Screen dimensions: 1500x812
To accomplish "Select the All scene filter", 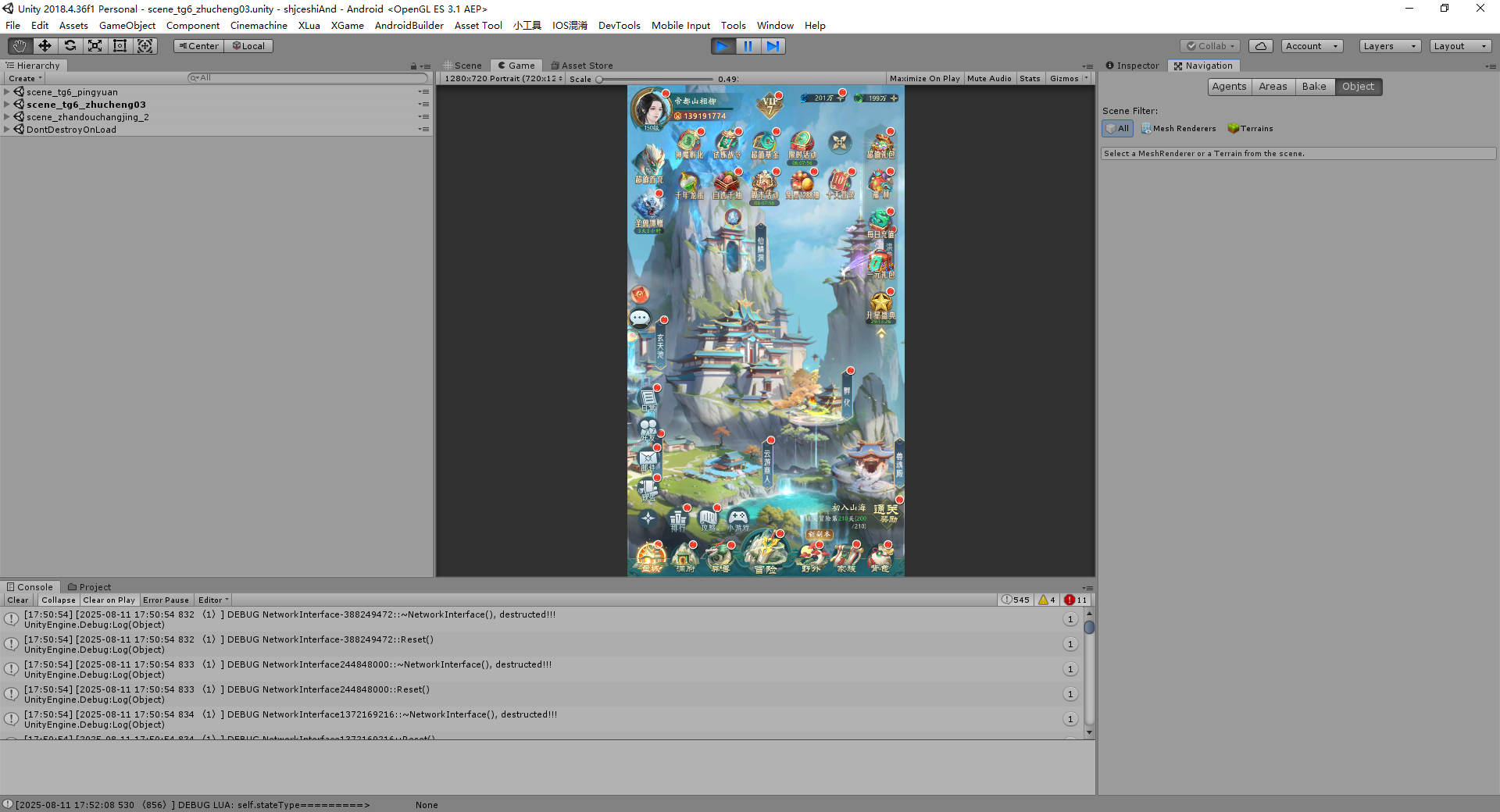I will (x=1117, y=128).
